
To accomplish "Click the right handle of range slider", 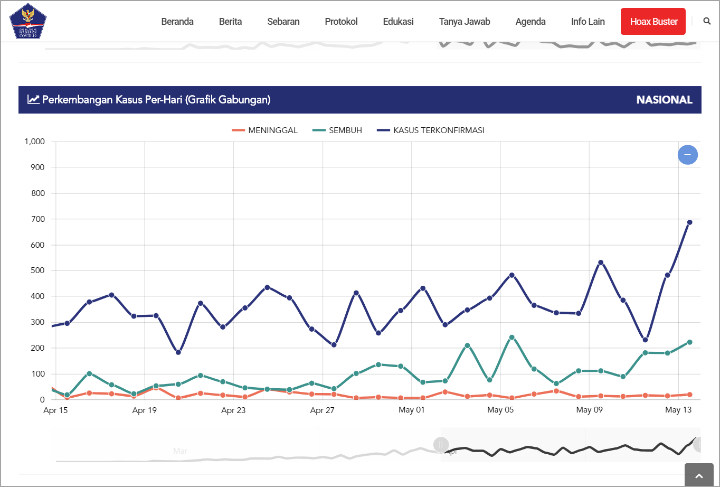I will [x=698, y=444].
